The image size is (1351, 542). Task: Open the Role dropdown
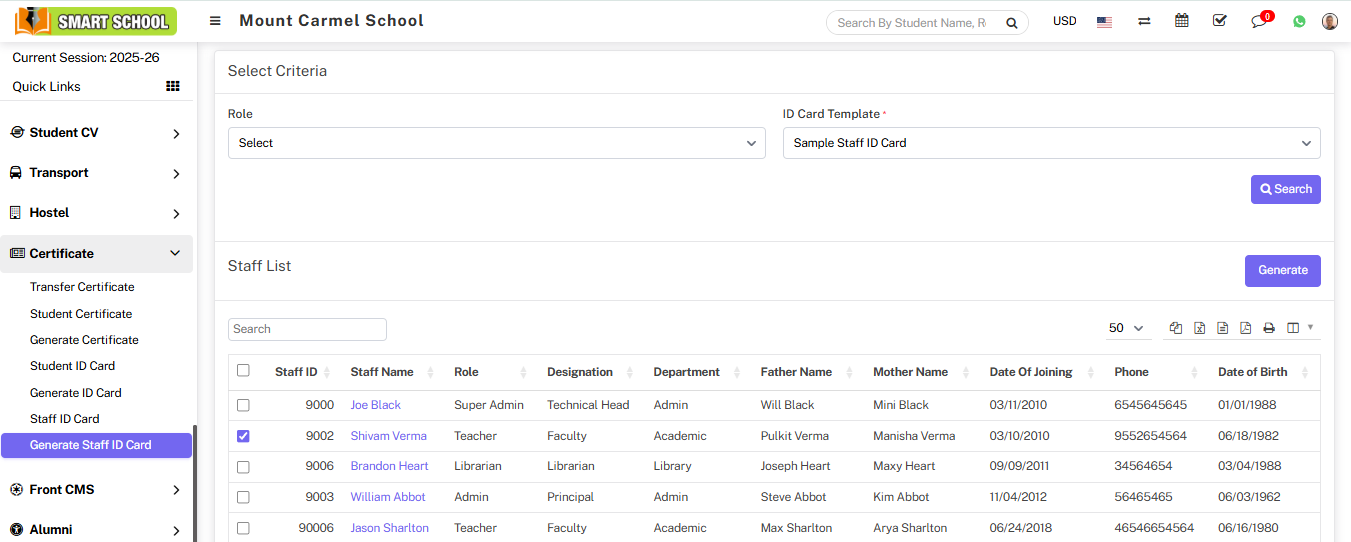(496, 143)
